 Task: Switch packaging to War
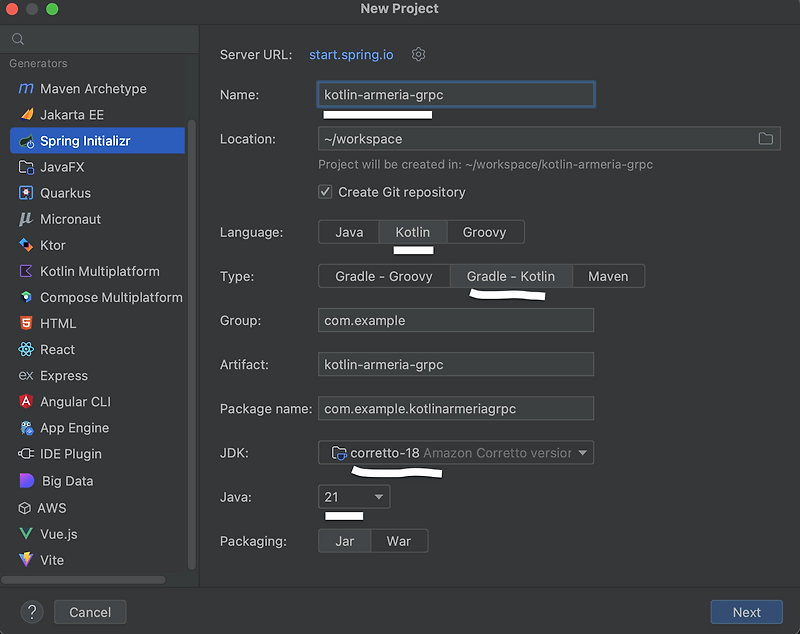[398, 540]
